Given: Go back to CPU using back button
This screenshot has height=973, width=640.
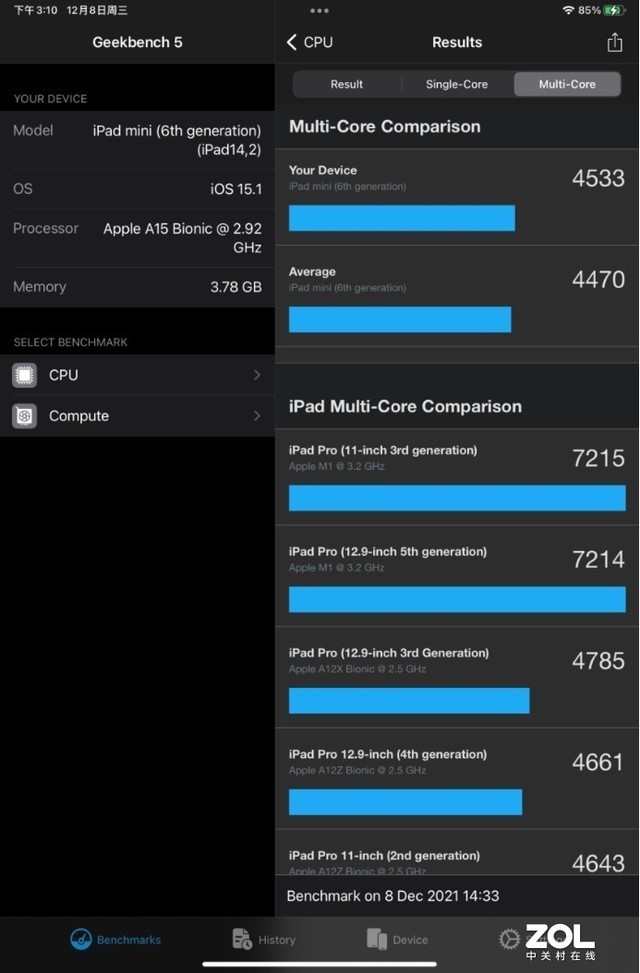Looking at the screenshot, I should pyautogui.click(x=309, y=42).
